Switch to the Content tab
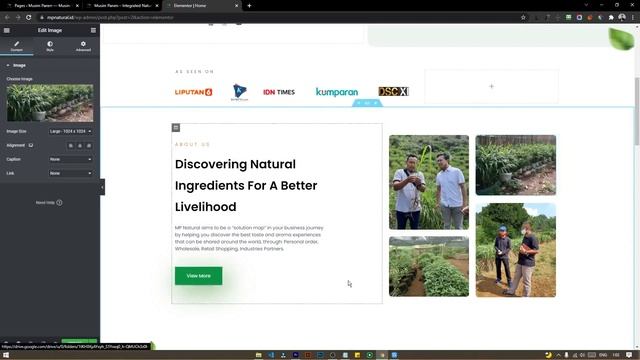 (17, 46)
